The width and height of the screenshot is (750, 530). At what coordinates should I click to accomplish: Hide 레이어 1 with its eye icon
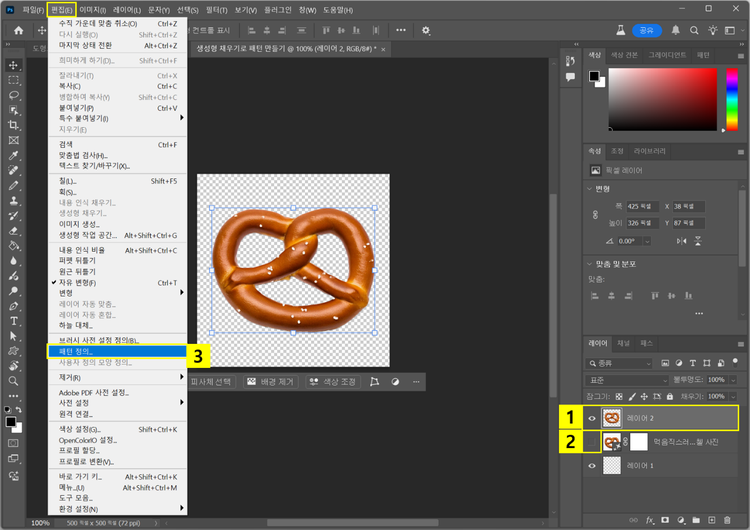(x=594, y=466)
